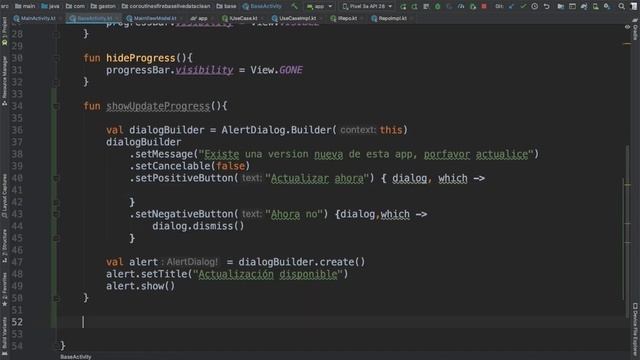Viewport: 640px width, 360px height.
Task: Click the rightmost toolbar icon after Search
Action: click(634, 6)
